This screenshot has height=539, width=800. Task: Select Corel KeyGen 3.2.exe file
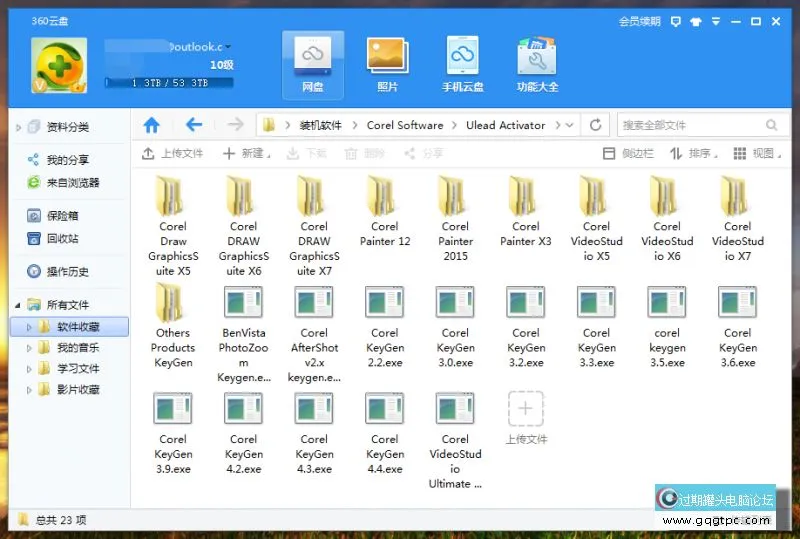pyautogui.click(x=526, y=327)
